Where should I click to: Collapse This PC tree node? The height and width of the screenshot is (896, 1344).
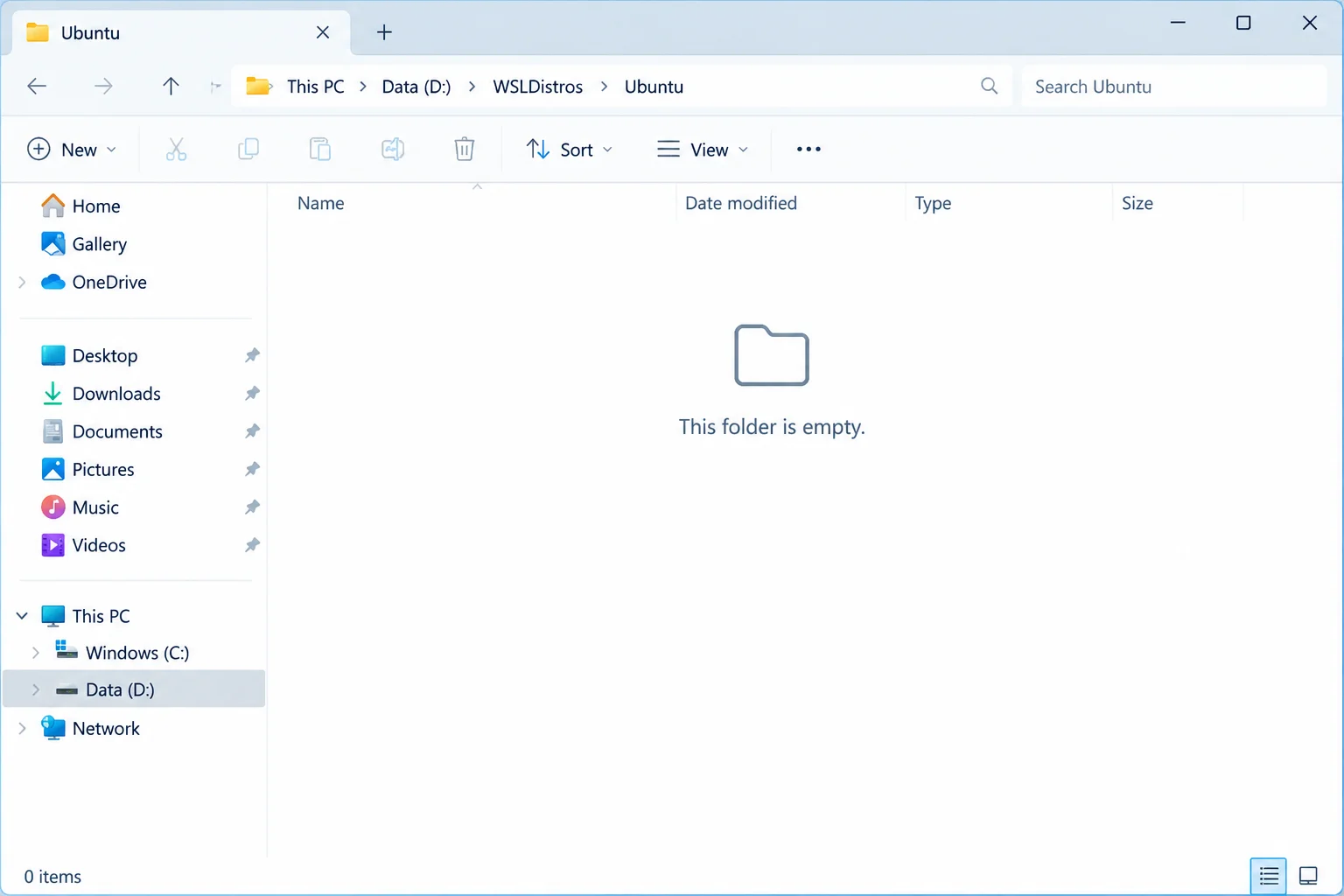coord(22,616)
